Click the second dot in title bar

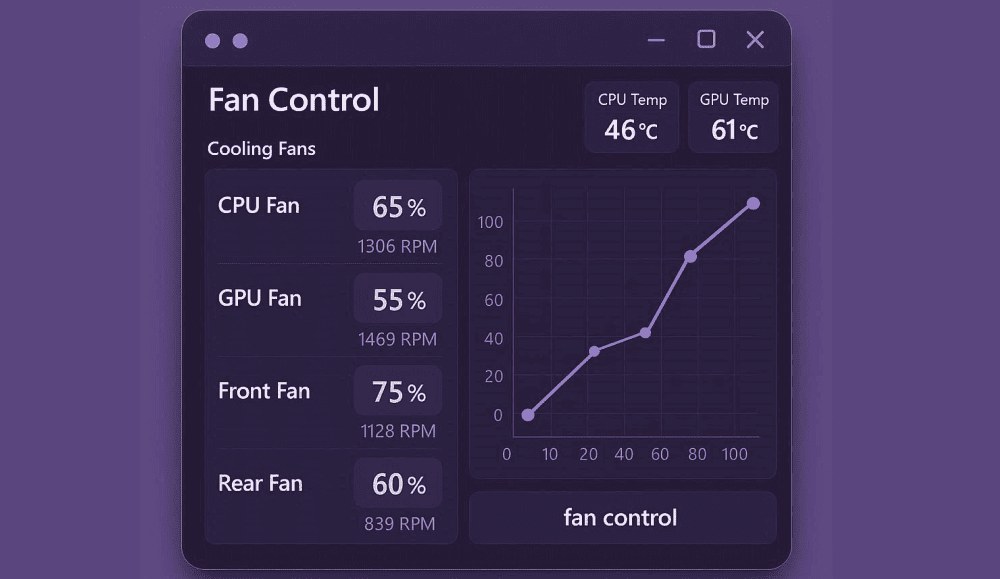pyautogui.click(x=240, y=41)
